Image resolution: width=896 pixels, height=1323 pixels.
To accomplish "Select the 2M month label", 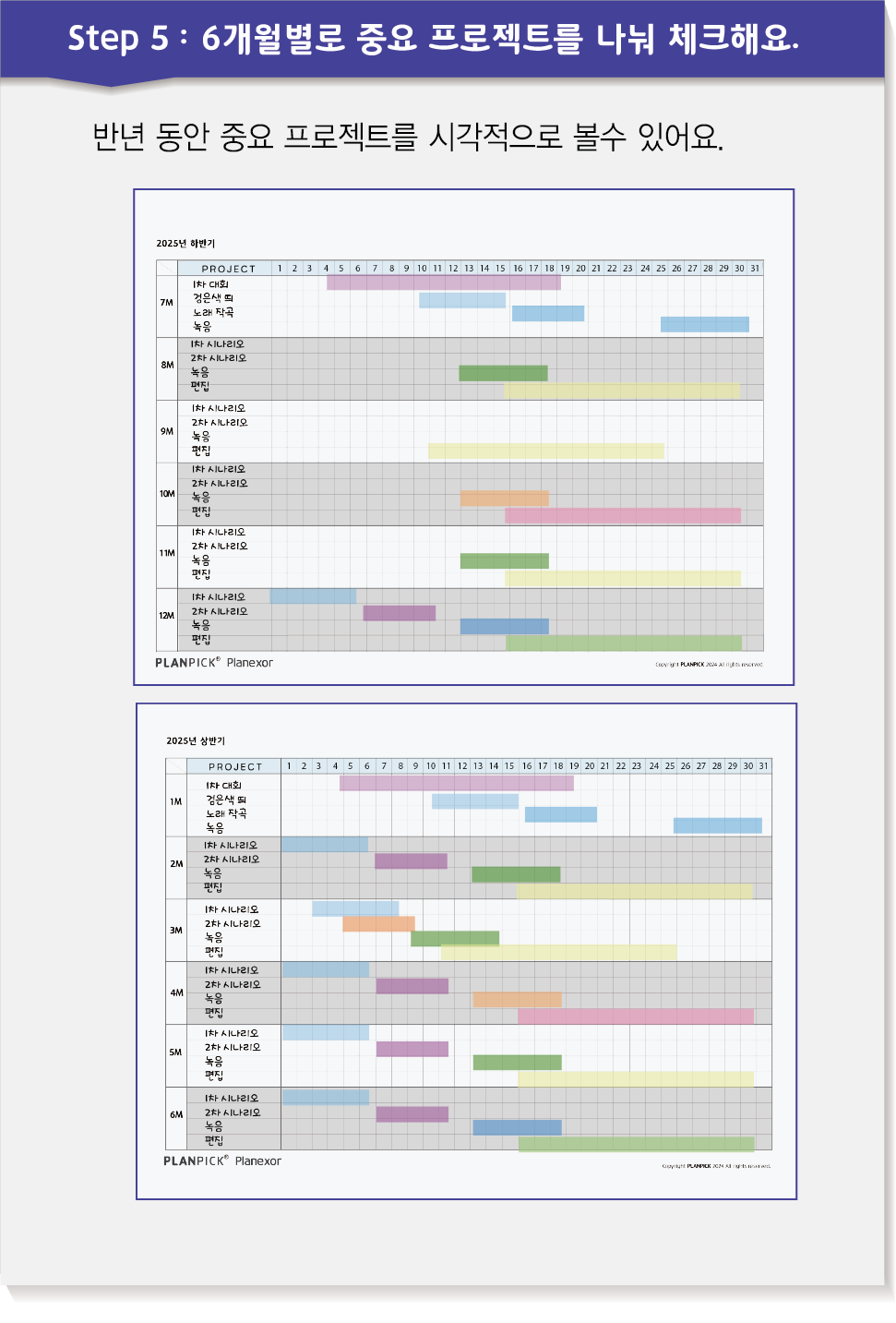I will (x=176, y=864).
